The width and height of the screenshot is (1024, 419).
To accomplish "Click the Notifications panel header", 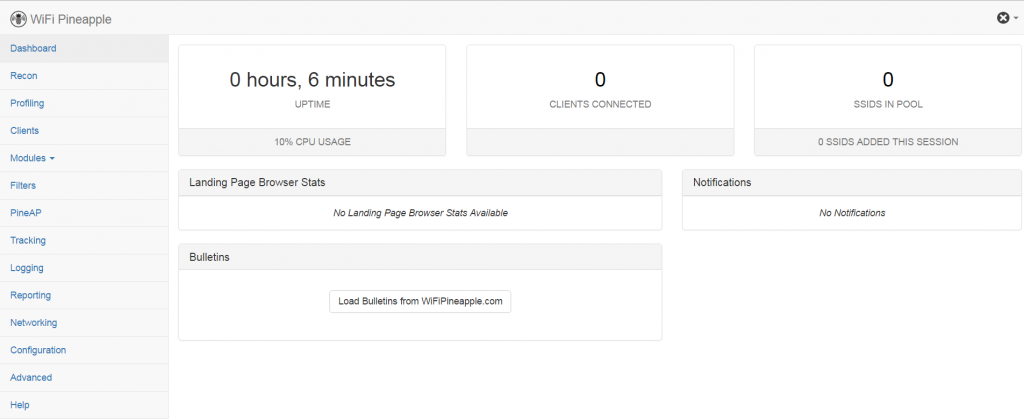I will click(852, 183).
